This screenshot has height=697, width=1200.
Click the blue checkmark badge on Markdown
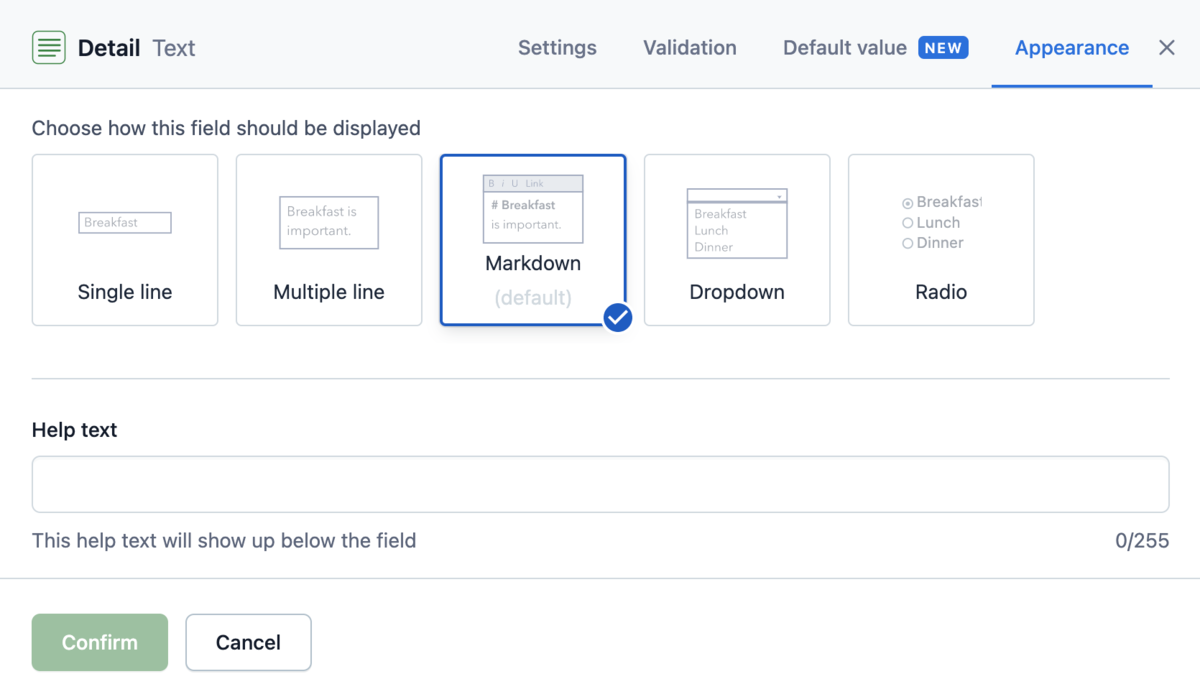(618, 318)
